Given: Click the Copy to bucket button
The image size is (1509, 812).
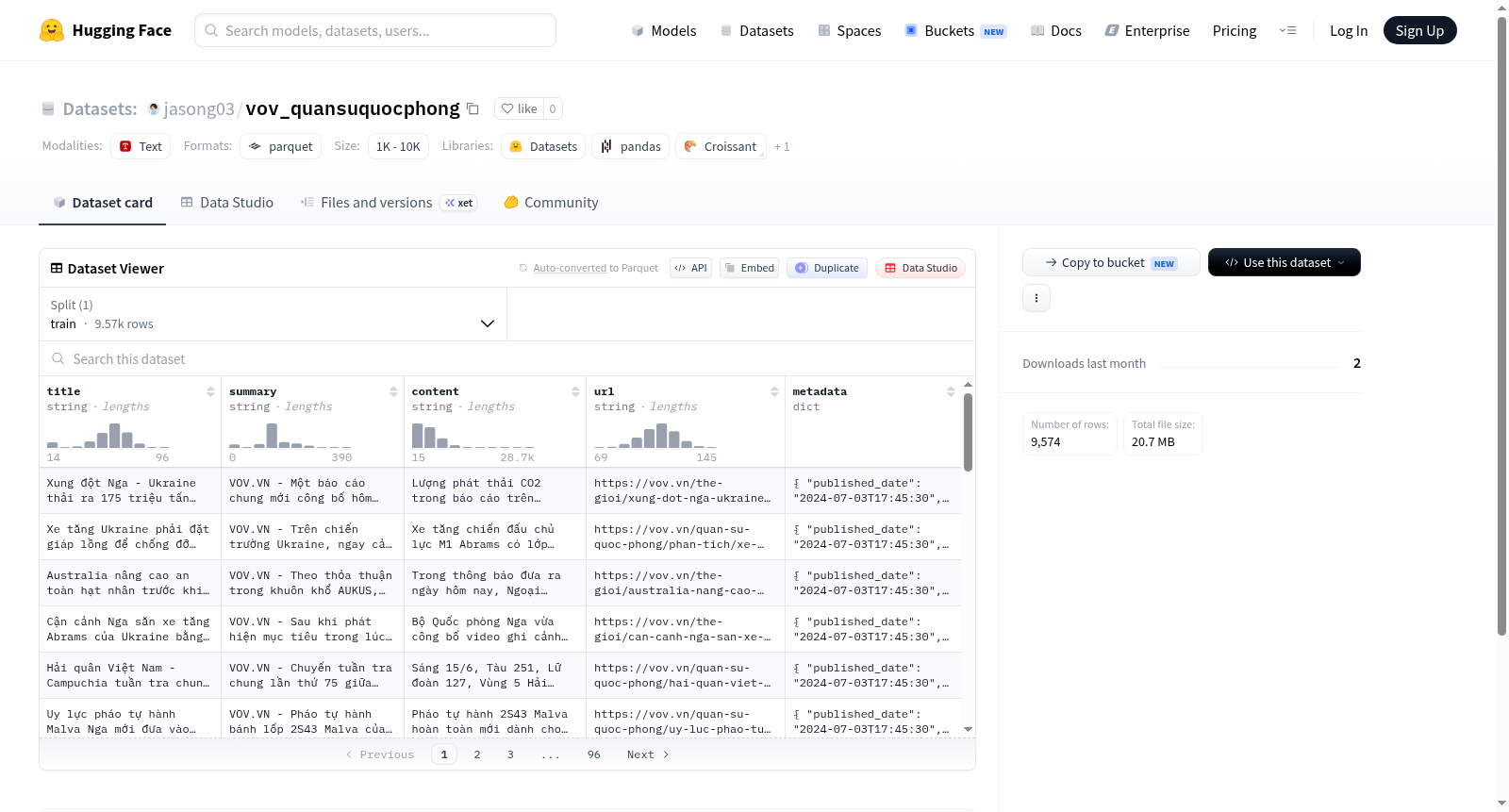Looking at the screenshot, I should coord(1111,262).
